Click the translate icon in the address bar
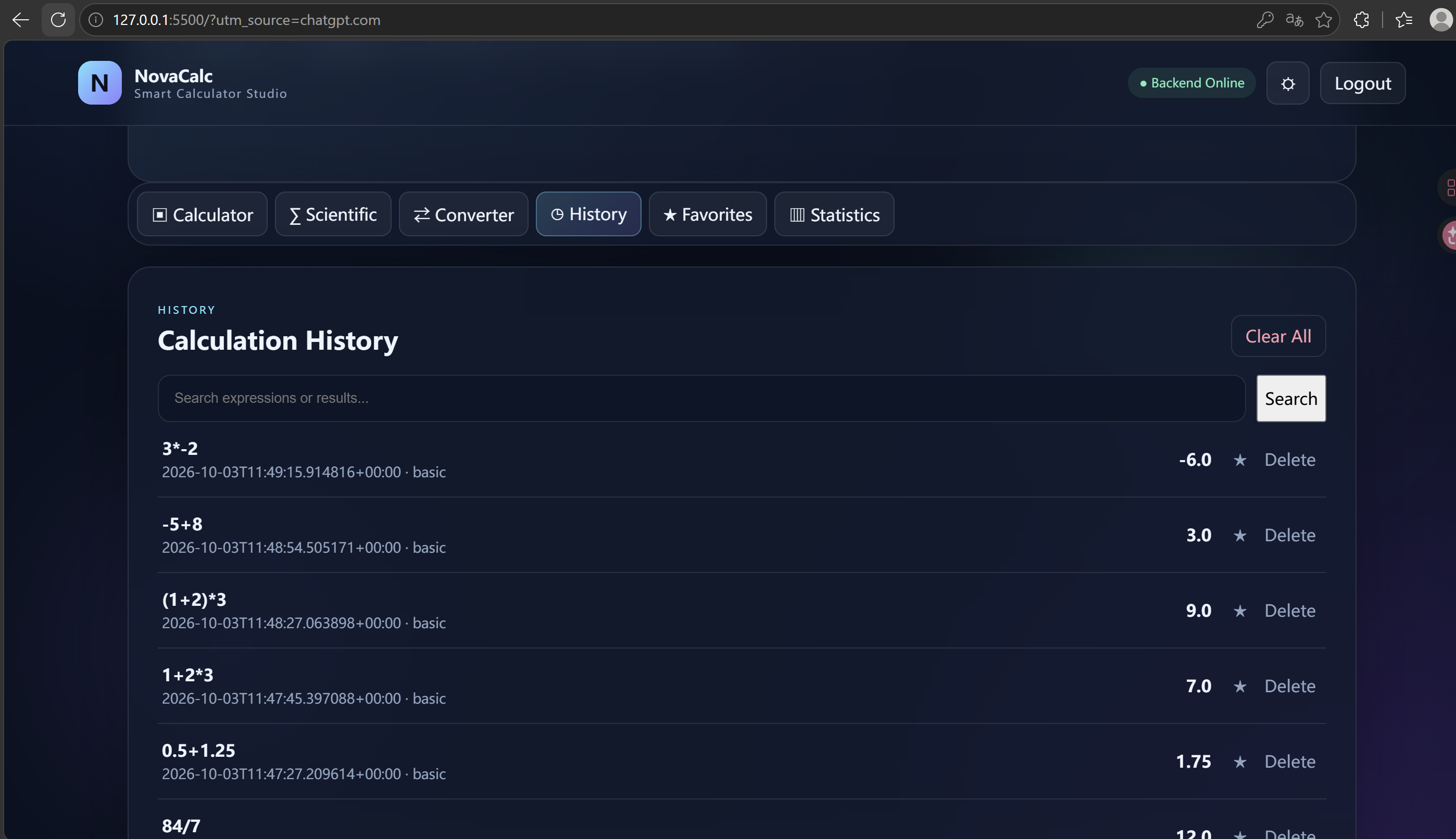Screen dimensions: 1456x839 [1295, 20]
